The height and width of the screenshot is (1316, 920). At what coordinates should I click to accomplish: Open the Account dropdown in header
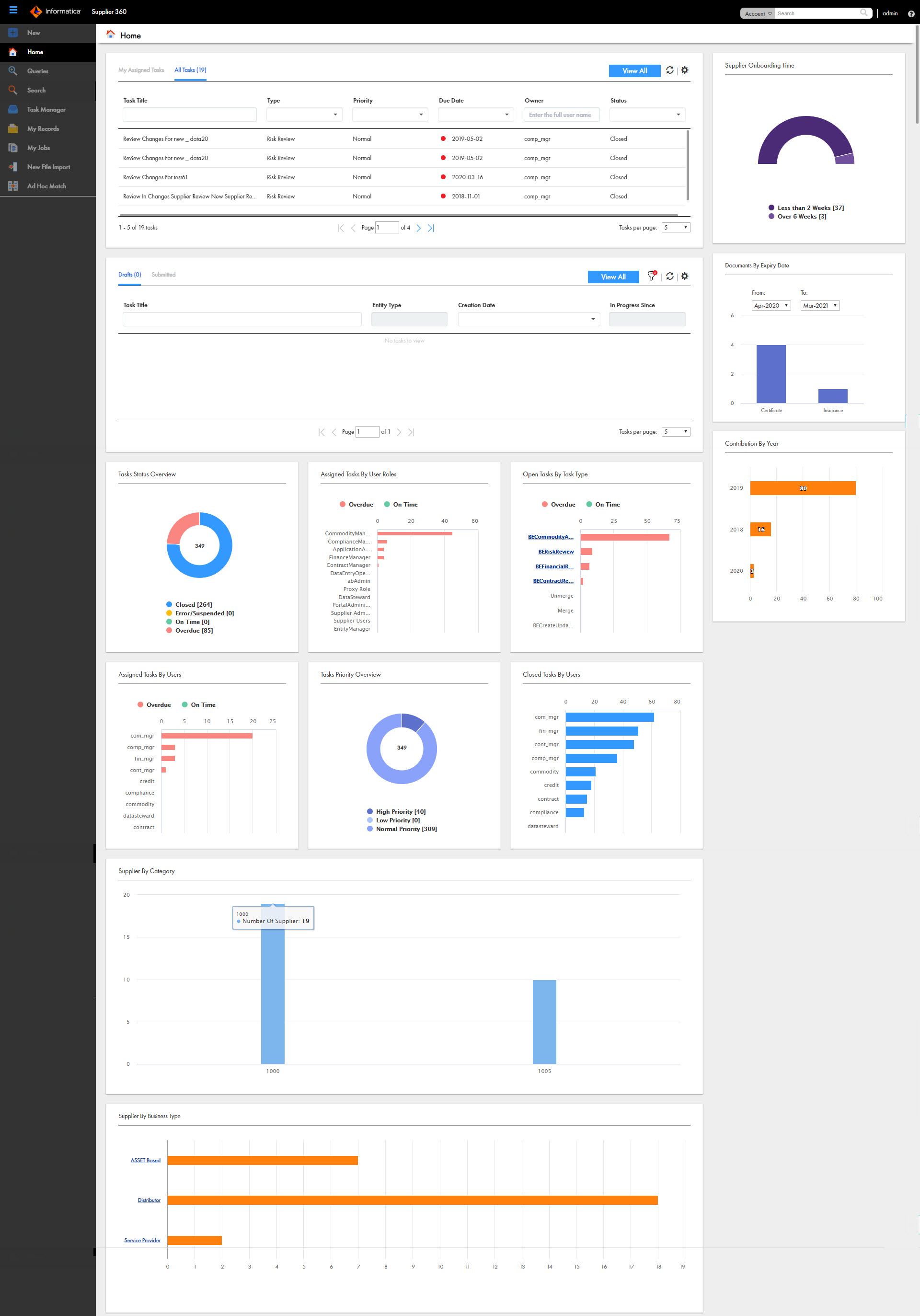tap(757, 14)
